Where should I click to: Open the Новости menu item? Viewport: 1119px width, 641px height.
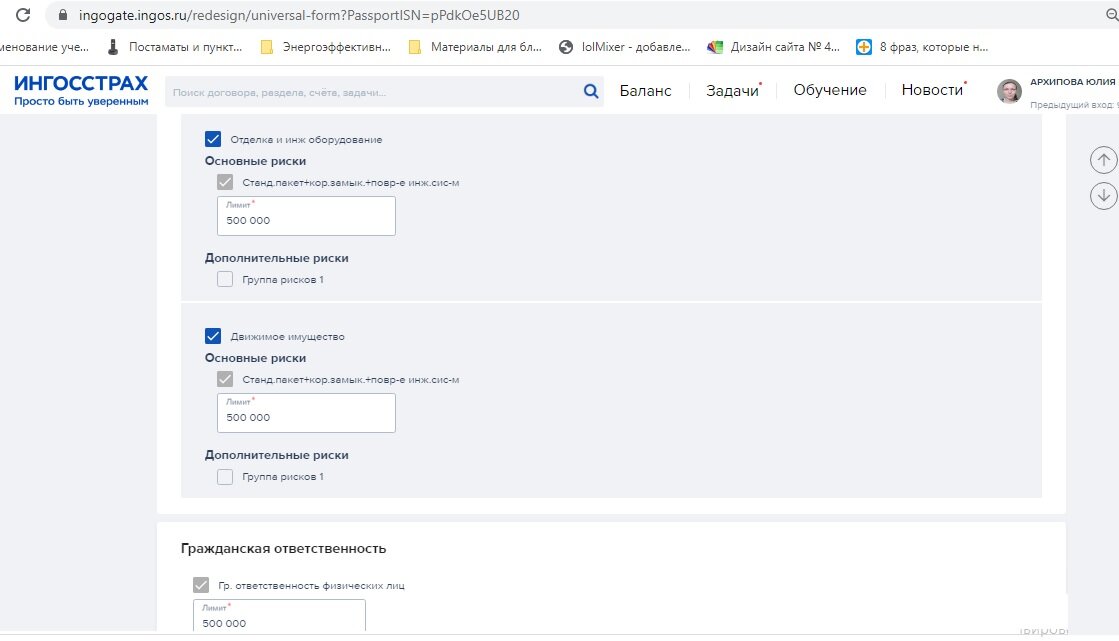pos(933,90)
